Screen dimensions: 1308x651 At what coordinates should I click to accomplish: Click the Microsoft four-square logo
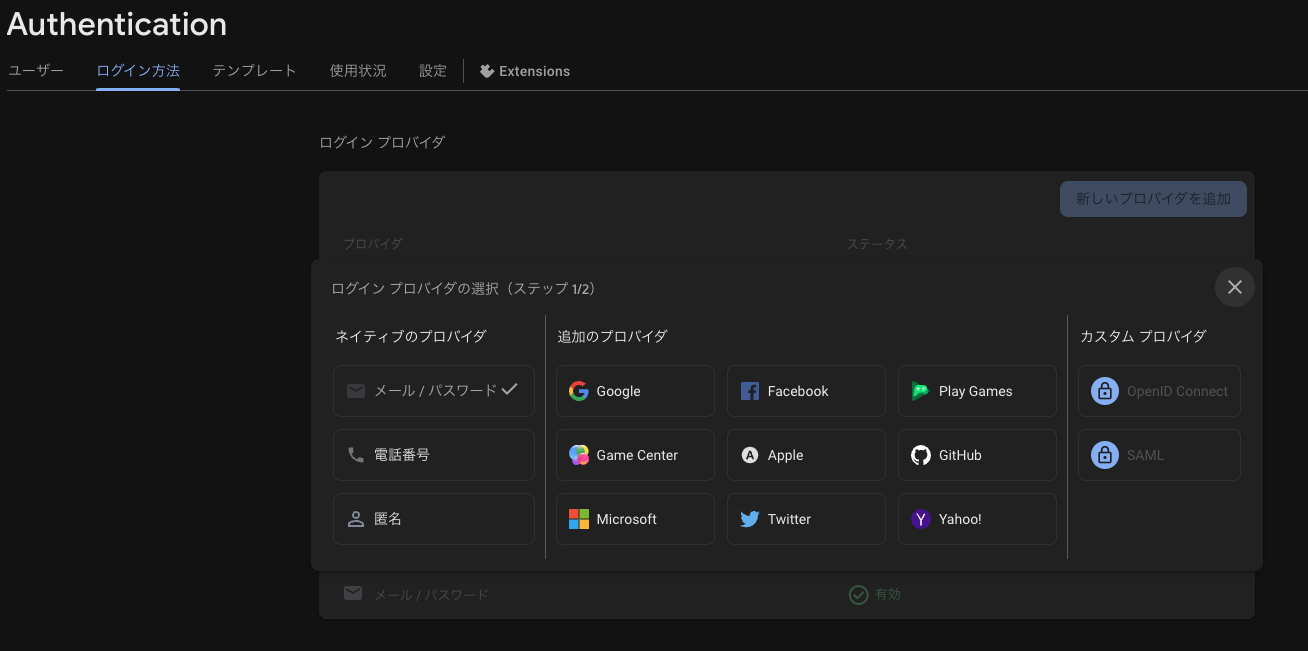point(579,519)
